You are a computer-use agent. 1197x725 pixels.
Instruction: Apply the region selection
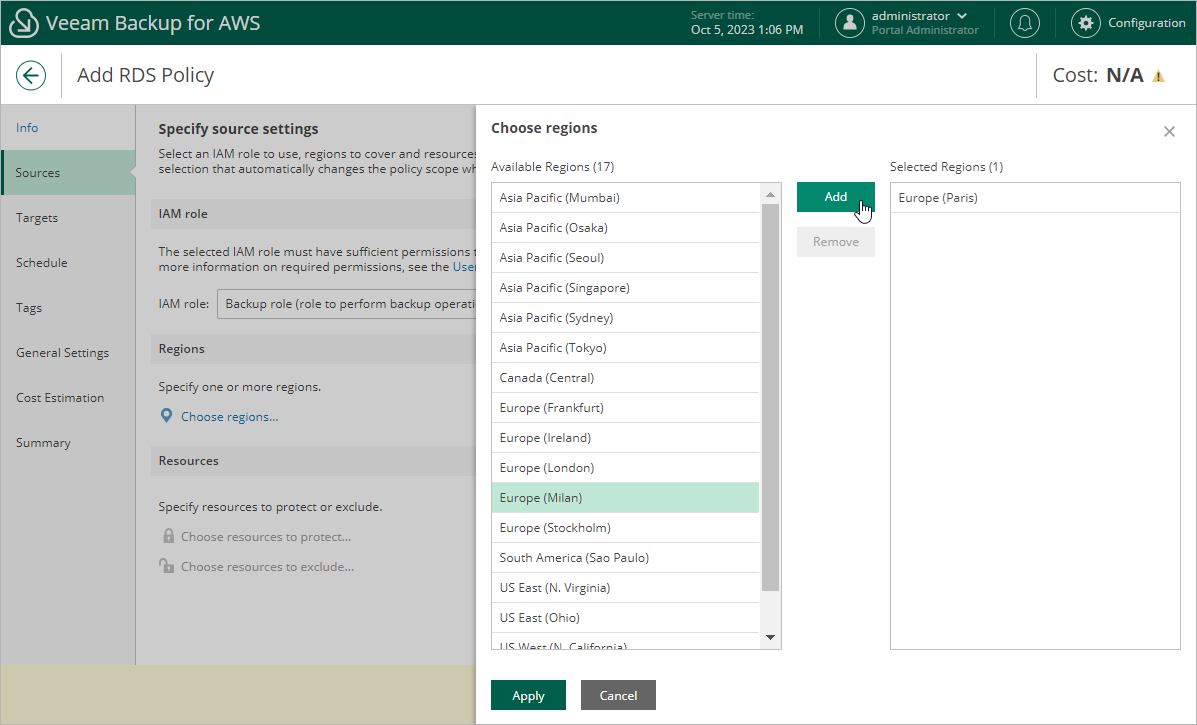pyautogui.click(x=528, y=695)
